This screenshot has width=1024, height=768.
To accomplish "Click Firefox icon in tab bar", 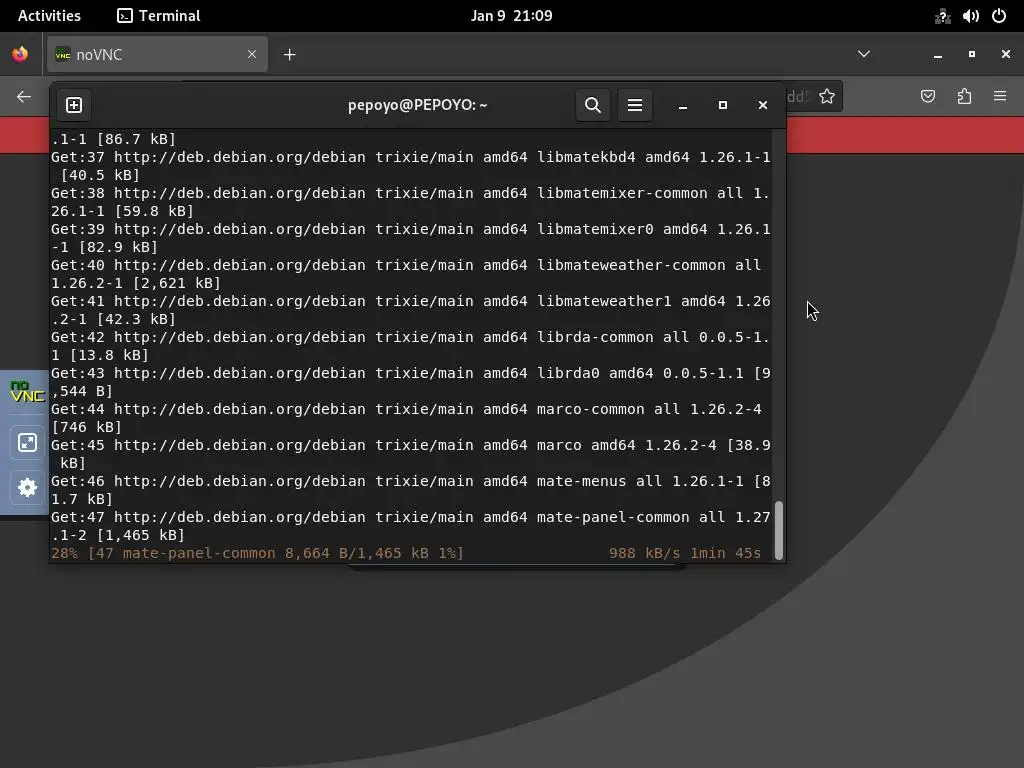I will (20, 54).
